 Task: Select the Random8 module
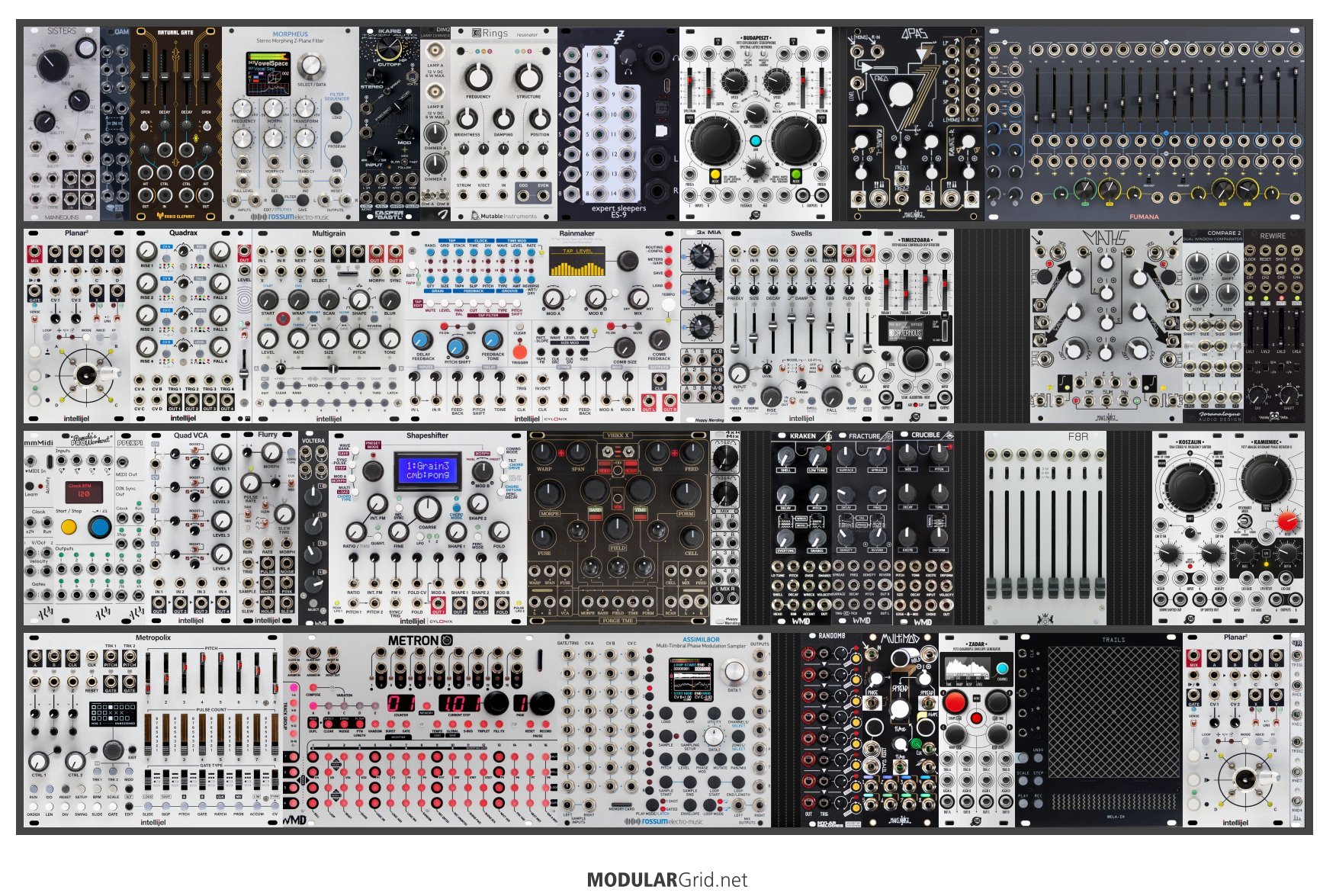pos(831,730)
